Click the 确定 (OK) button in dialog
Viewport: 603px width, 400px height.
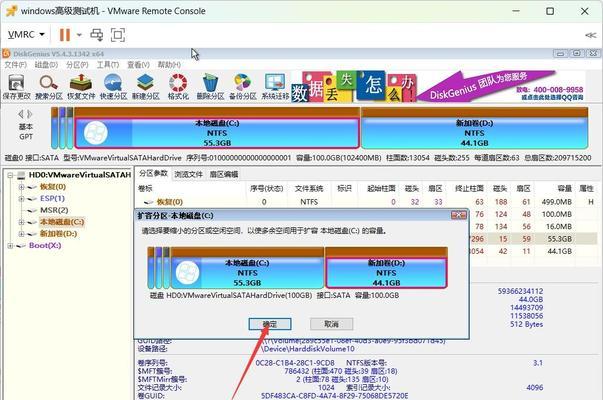tap(270, 324)
